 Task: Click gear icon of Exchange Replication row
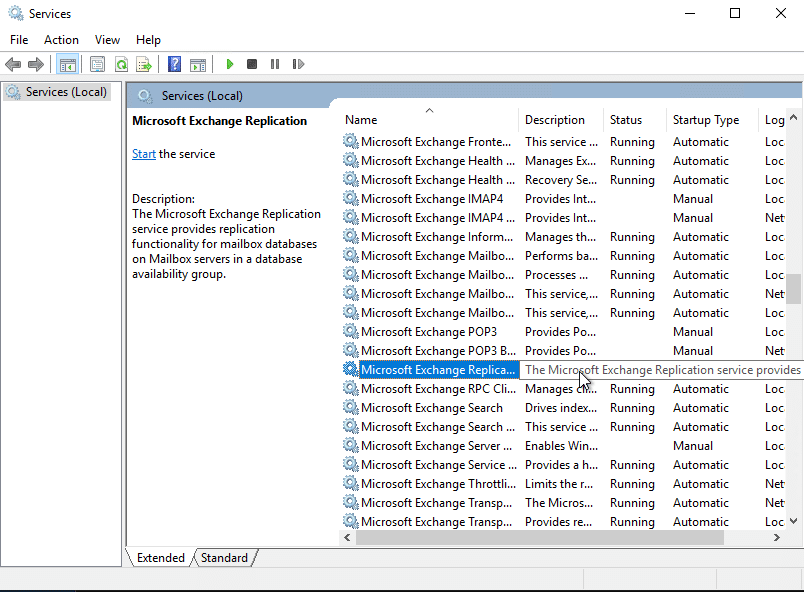tap(351, 369)
